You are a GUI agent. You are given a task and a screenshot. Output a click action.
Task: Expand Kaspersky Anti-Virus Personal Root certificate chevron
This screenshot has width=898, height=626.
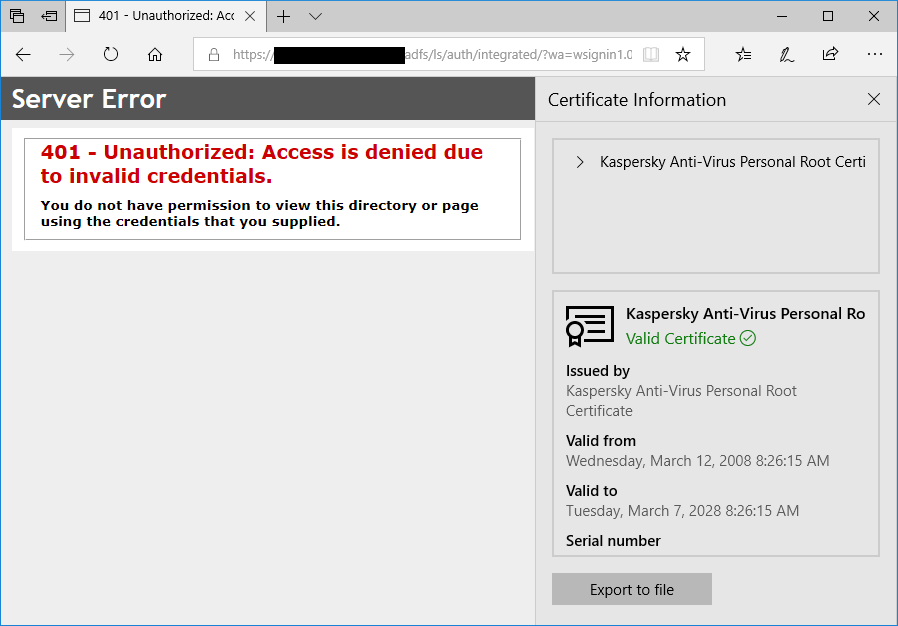580,162
